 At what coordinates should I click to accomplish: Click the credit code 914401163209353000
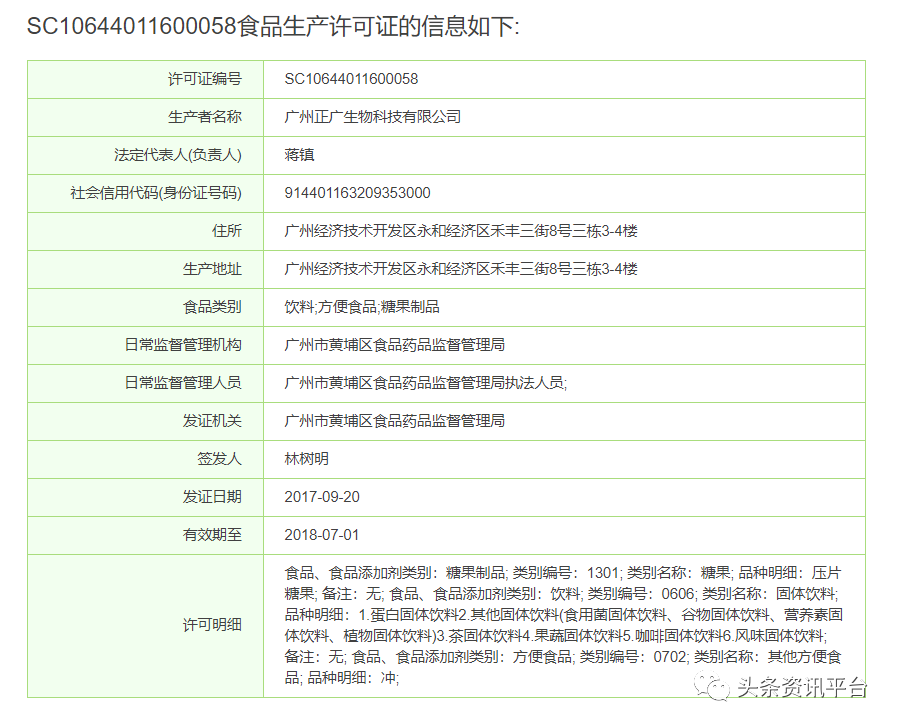pyautogui.click(x=358, y=193)
